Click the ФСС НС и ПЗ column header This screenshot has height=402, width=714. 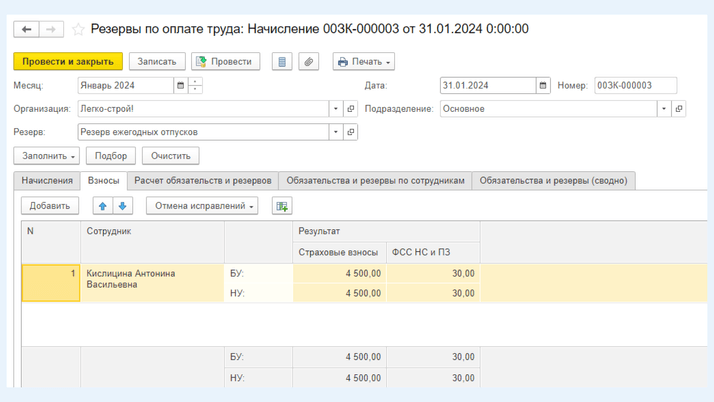[x=433, y=252]
